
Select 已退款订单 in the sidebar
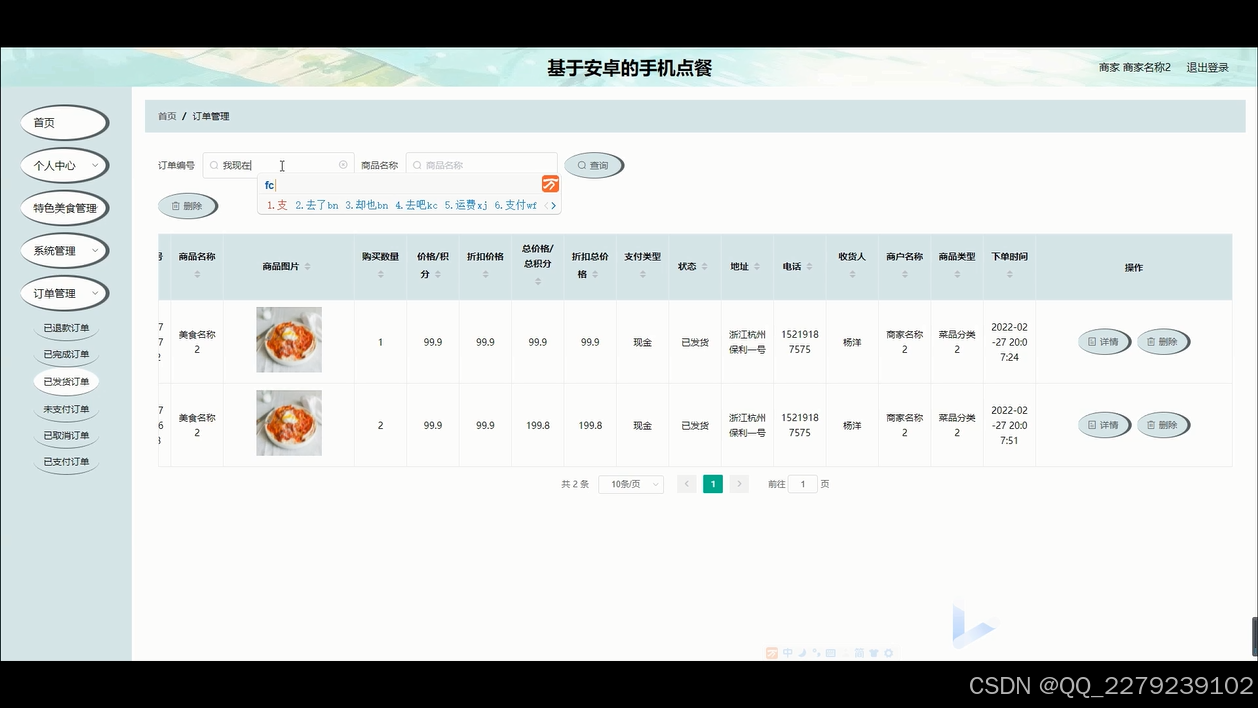point(66,327)
